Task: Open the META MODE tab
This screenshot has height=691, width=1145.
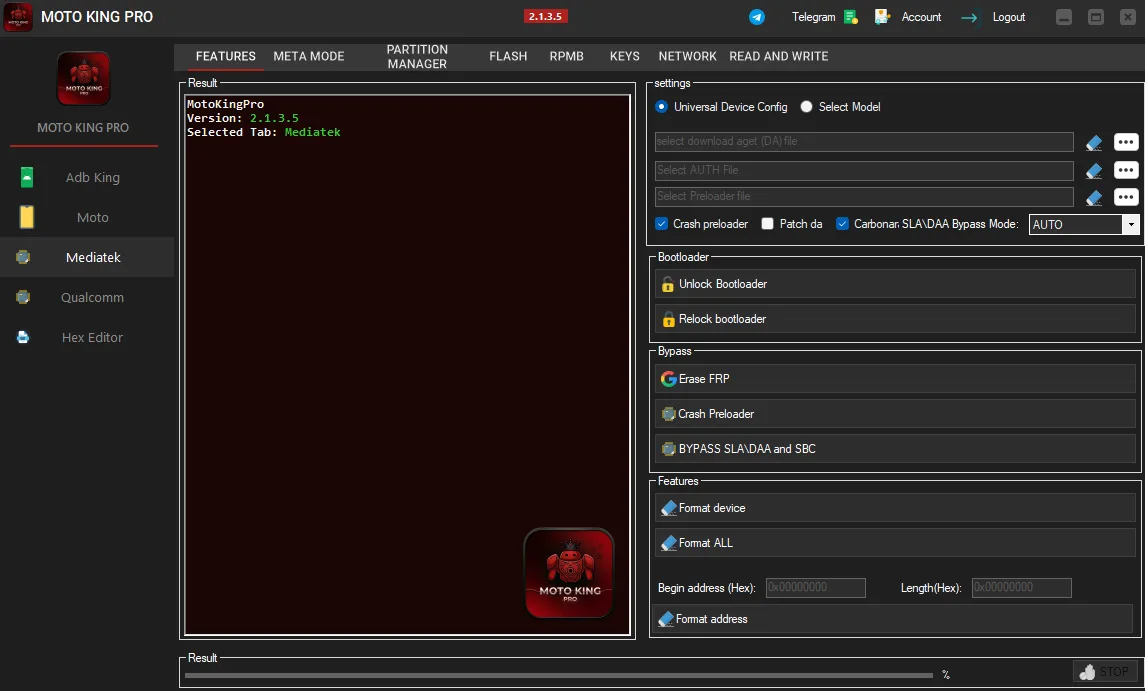Action: pyautogui.click(x=309, y=56)
